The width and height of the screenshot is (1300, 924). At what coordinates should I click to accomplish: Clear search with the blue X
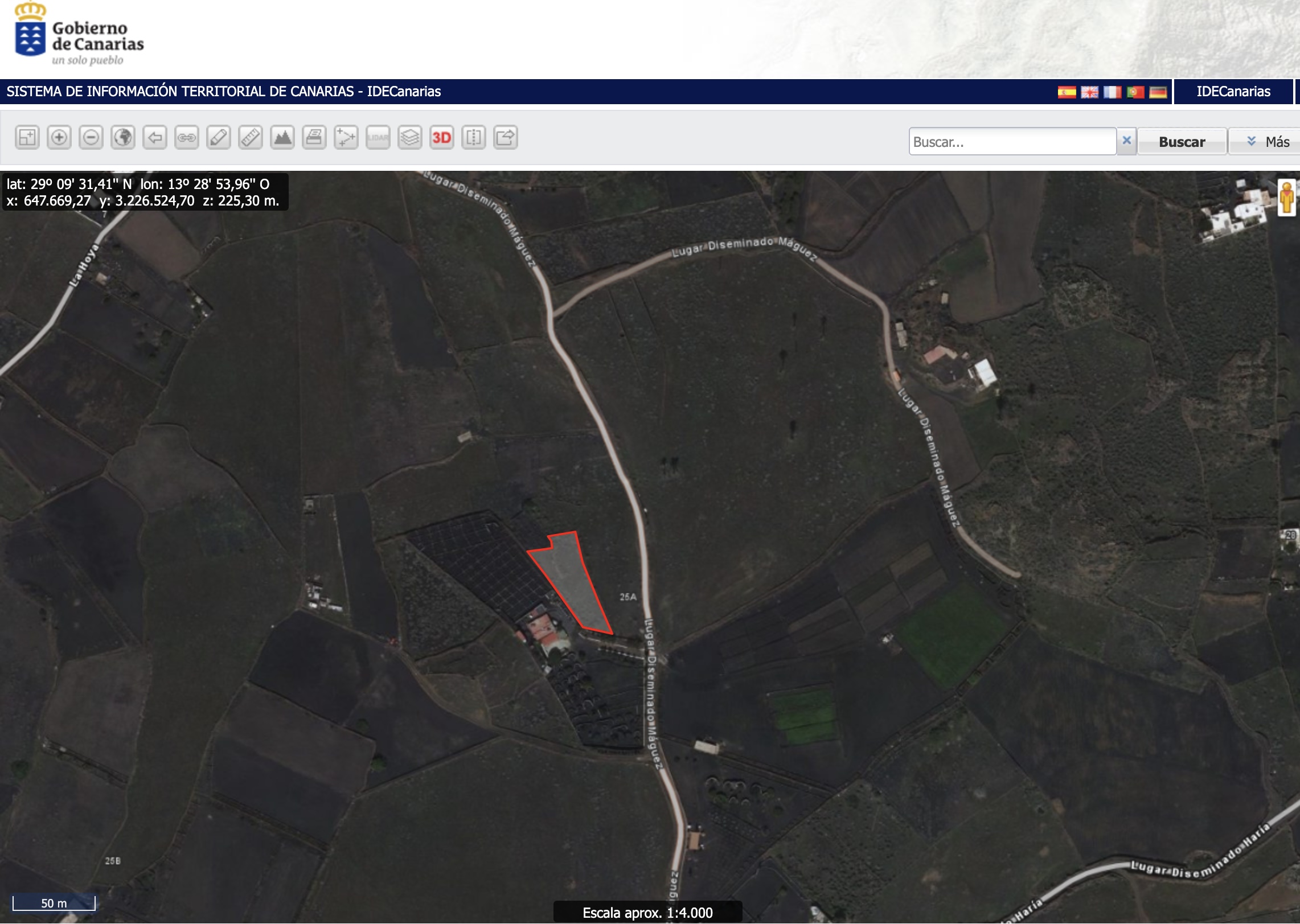point(1126,141)
